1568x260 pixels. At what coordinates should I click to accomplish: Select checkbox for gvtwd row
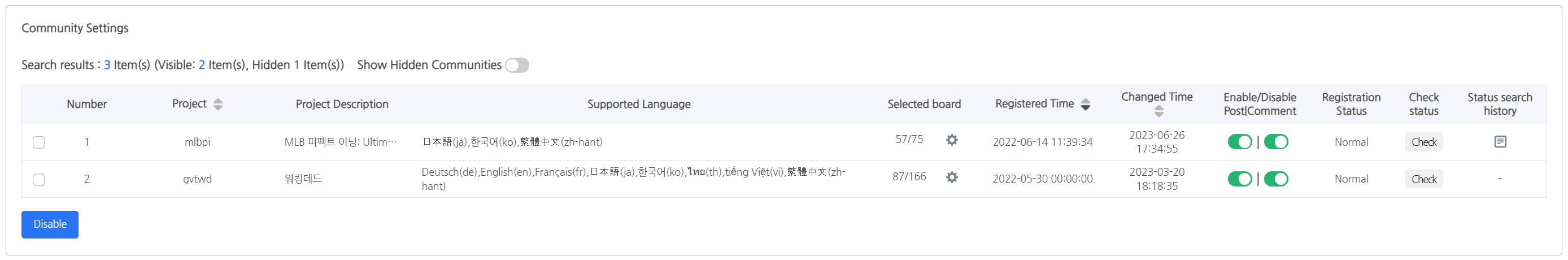(39, 180)
